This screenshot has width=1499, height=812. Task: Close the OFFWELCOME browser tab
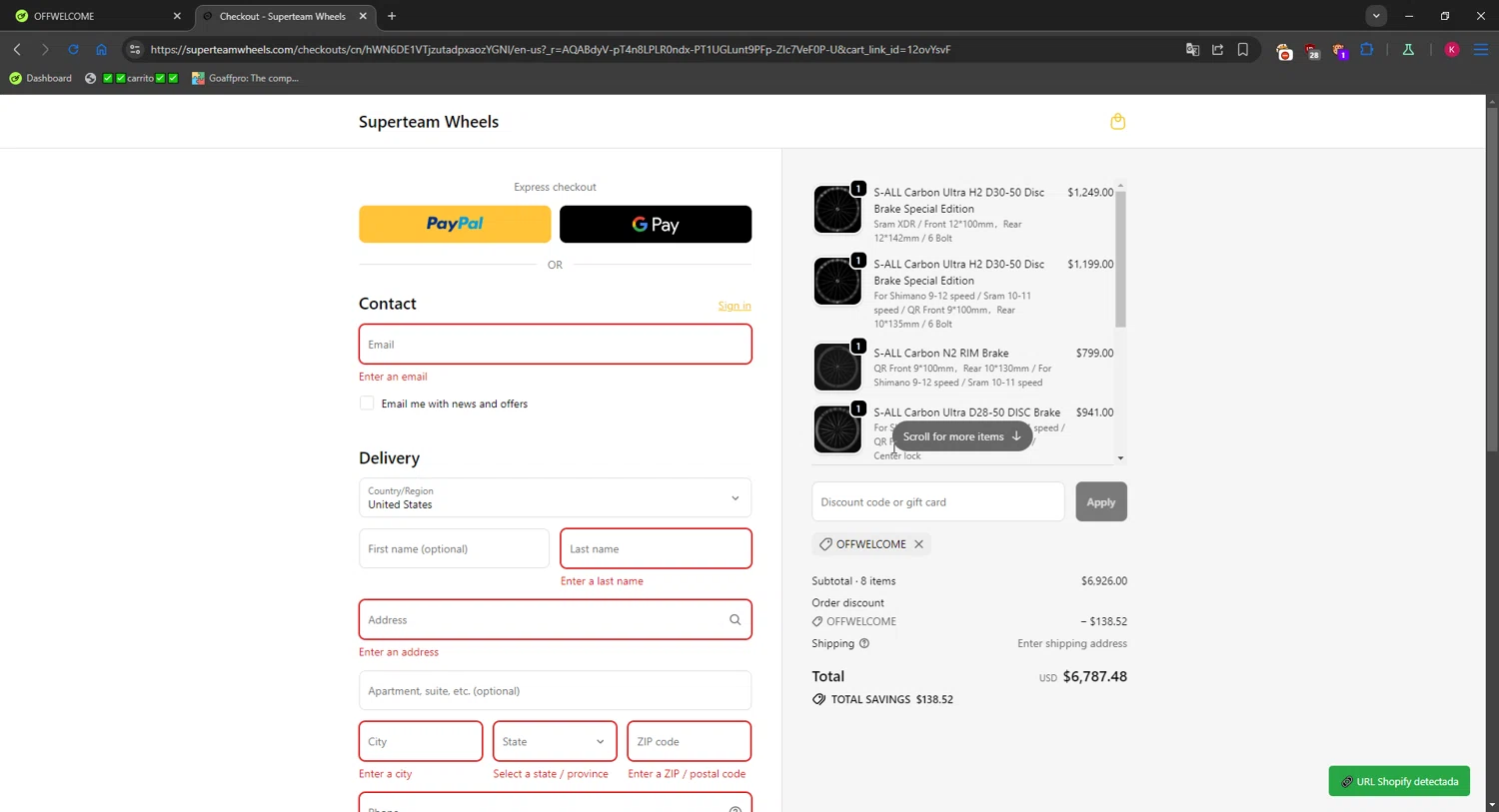tap(177, 16)
